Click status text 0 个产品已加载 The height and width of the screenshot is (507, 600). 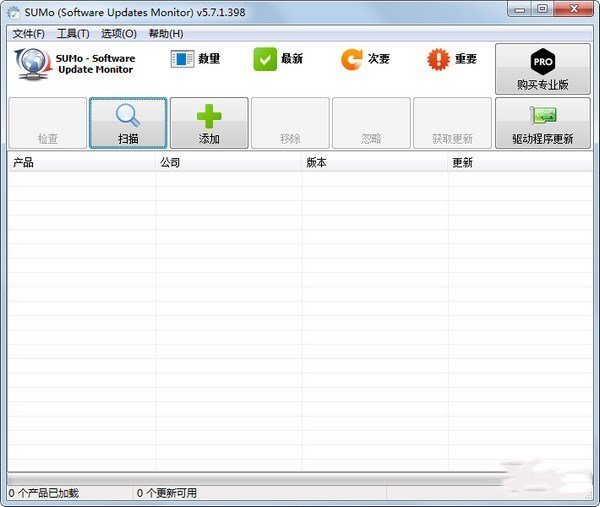pos(44,493)
